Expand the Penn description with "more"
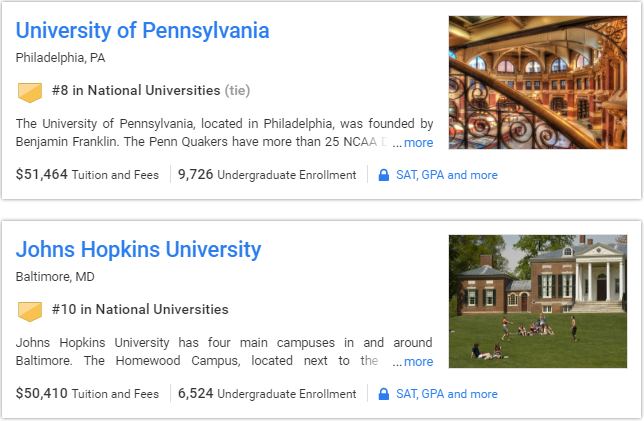 418,143
